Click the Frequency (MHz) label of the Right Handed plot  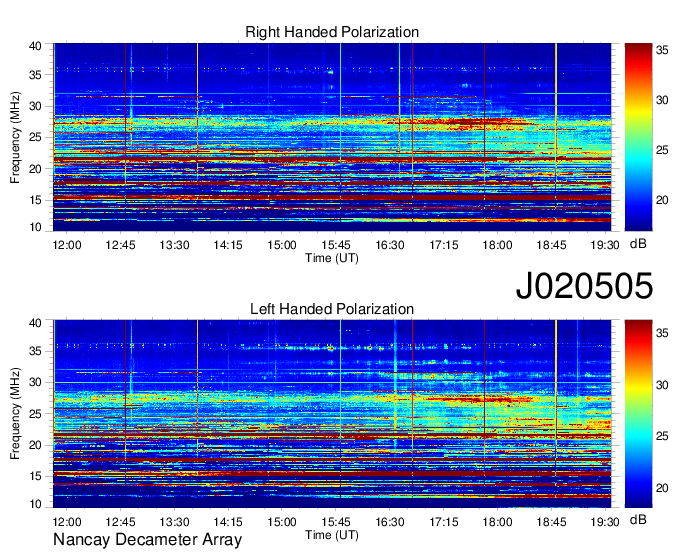tap(15, 137)
